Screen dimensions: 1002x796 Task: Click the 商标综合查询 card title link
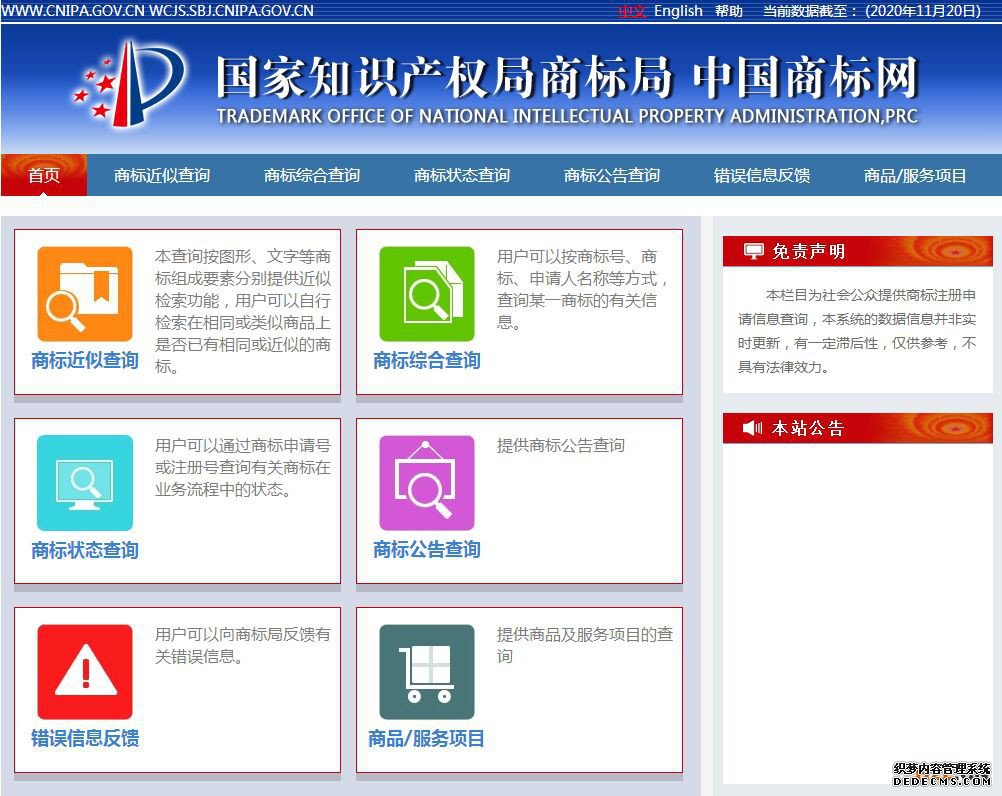point(427,360)
